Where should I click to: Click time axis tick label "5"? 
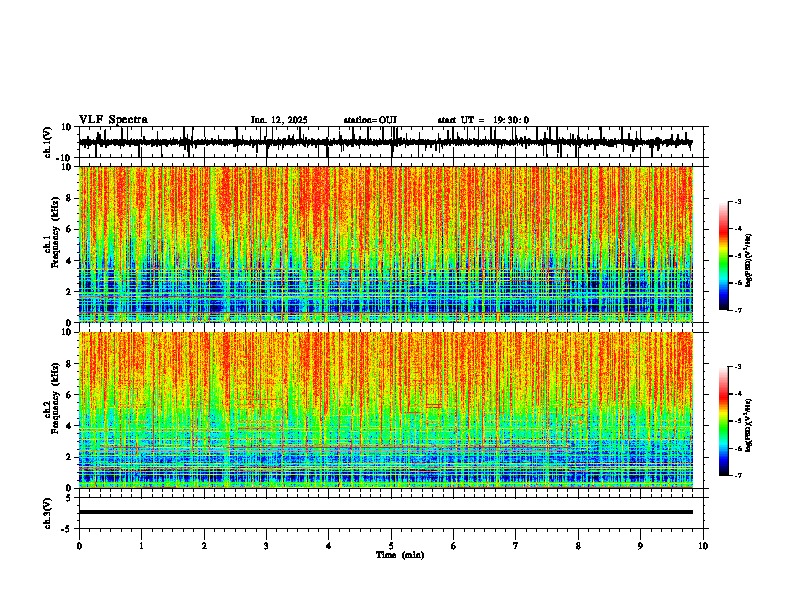(x=391, y=546)
